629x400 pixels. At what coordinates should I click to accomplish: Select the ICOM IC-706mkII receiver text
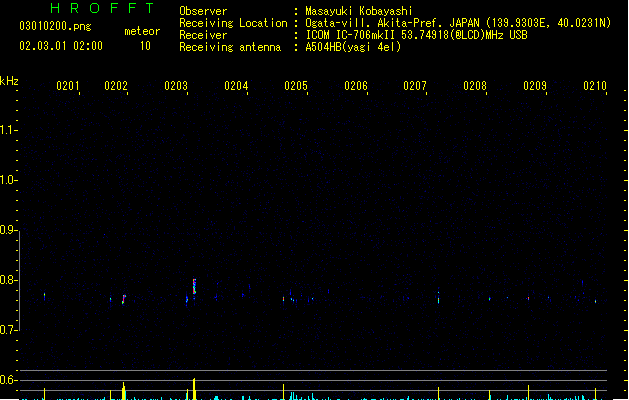coord(416,35)
